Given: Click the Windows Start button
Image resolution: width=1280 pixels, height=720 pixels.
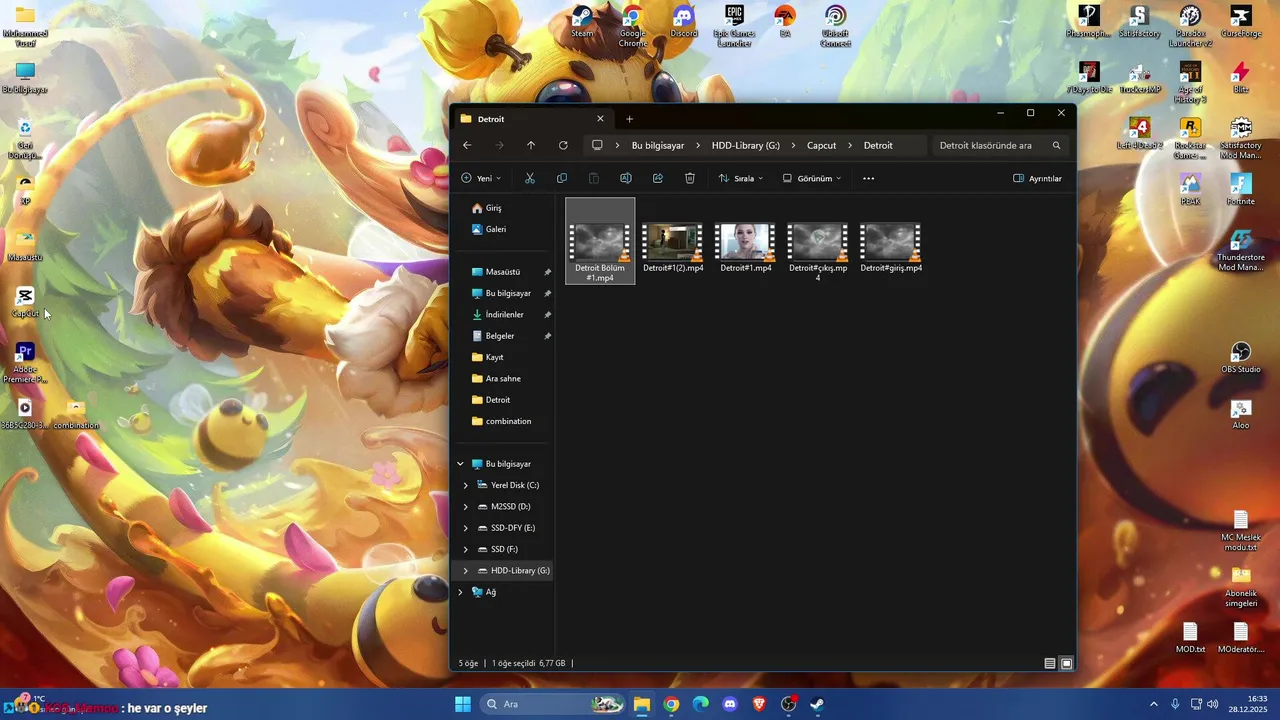Looking at the screenshot, I should click(463, 704).
